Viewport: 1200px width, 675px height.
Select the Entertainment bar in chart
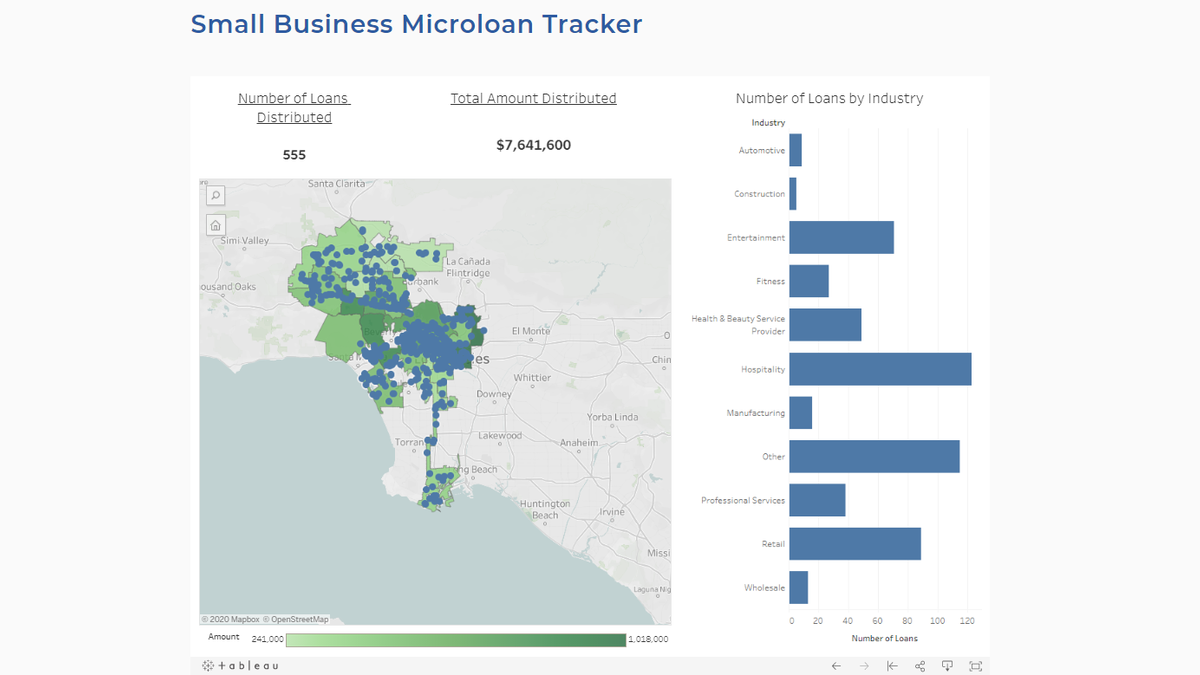point(841,238)
